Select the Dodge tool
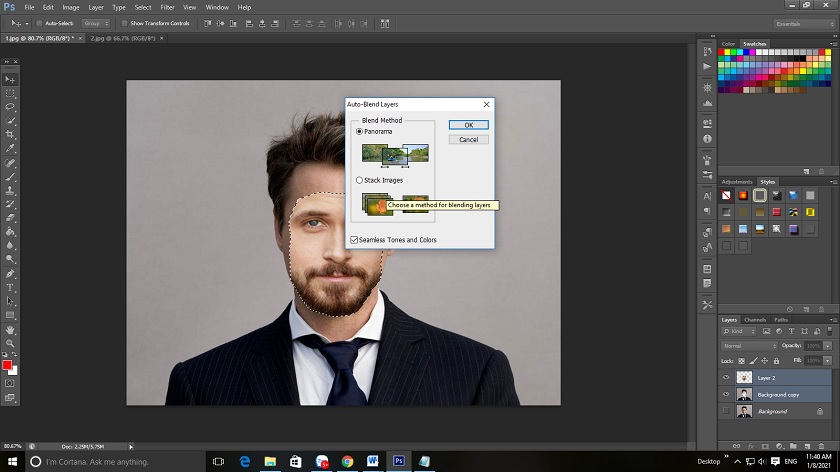The height and width of the screenshot is (472, 840). (10, 259)
